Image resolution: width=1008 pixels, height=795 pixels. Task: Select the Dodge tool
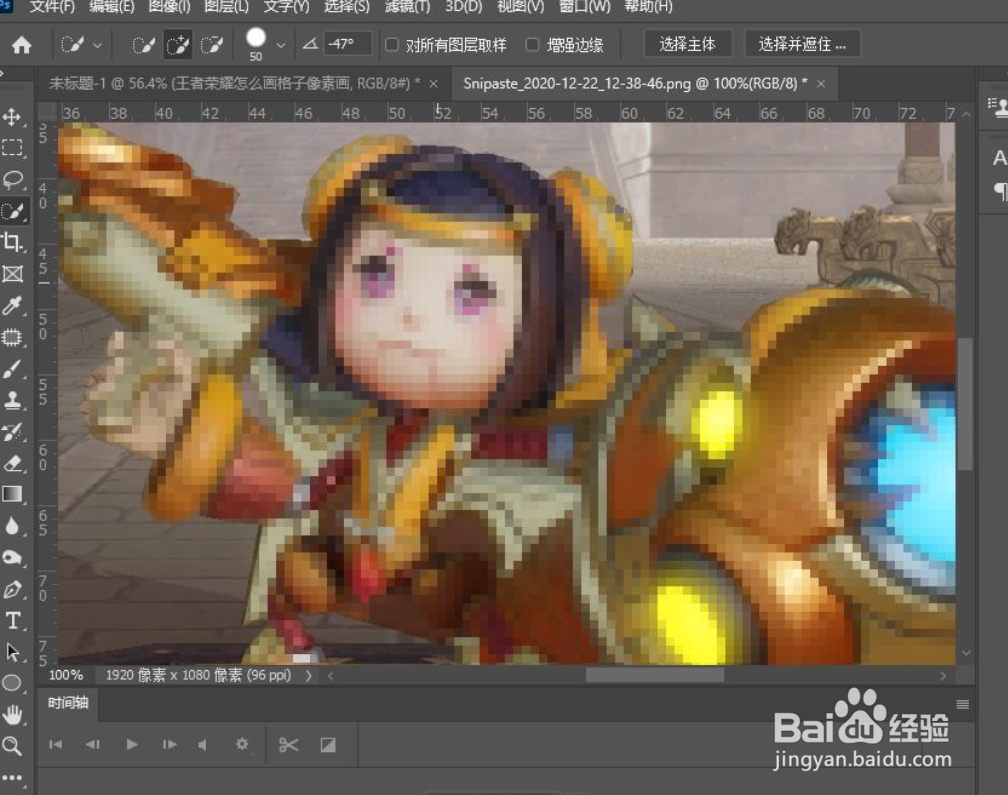[12, 557]
